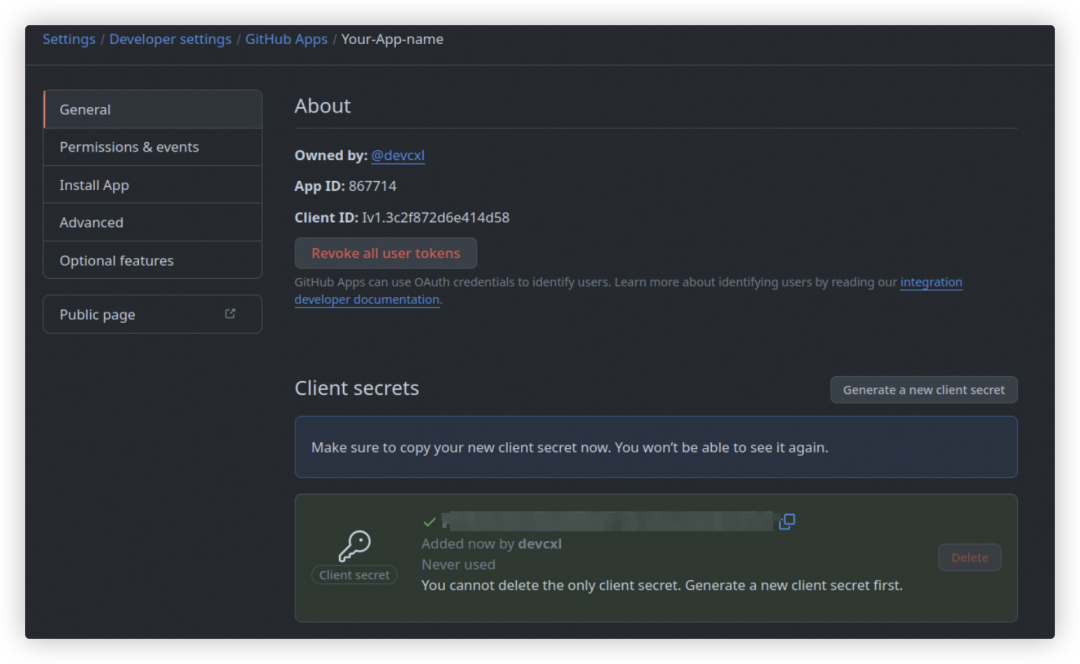Image resolution: width=1080 pixels, height=664 pixels.
Task: Click the About section heading
Action: [322, 106]
